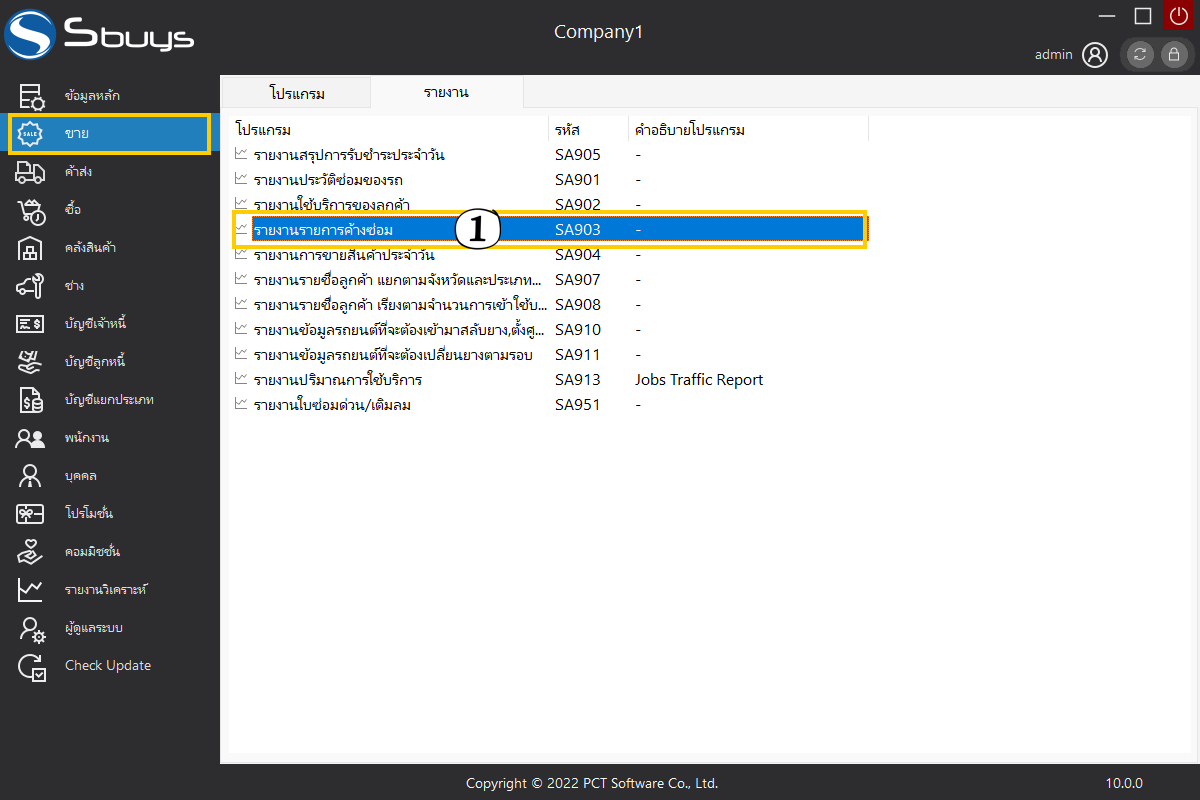Open the admin user profile icon
1200x800 pixels.
click(1095, 55)
